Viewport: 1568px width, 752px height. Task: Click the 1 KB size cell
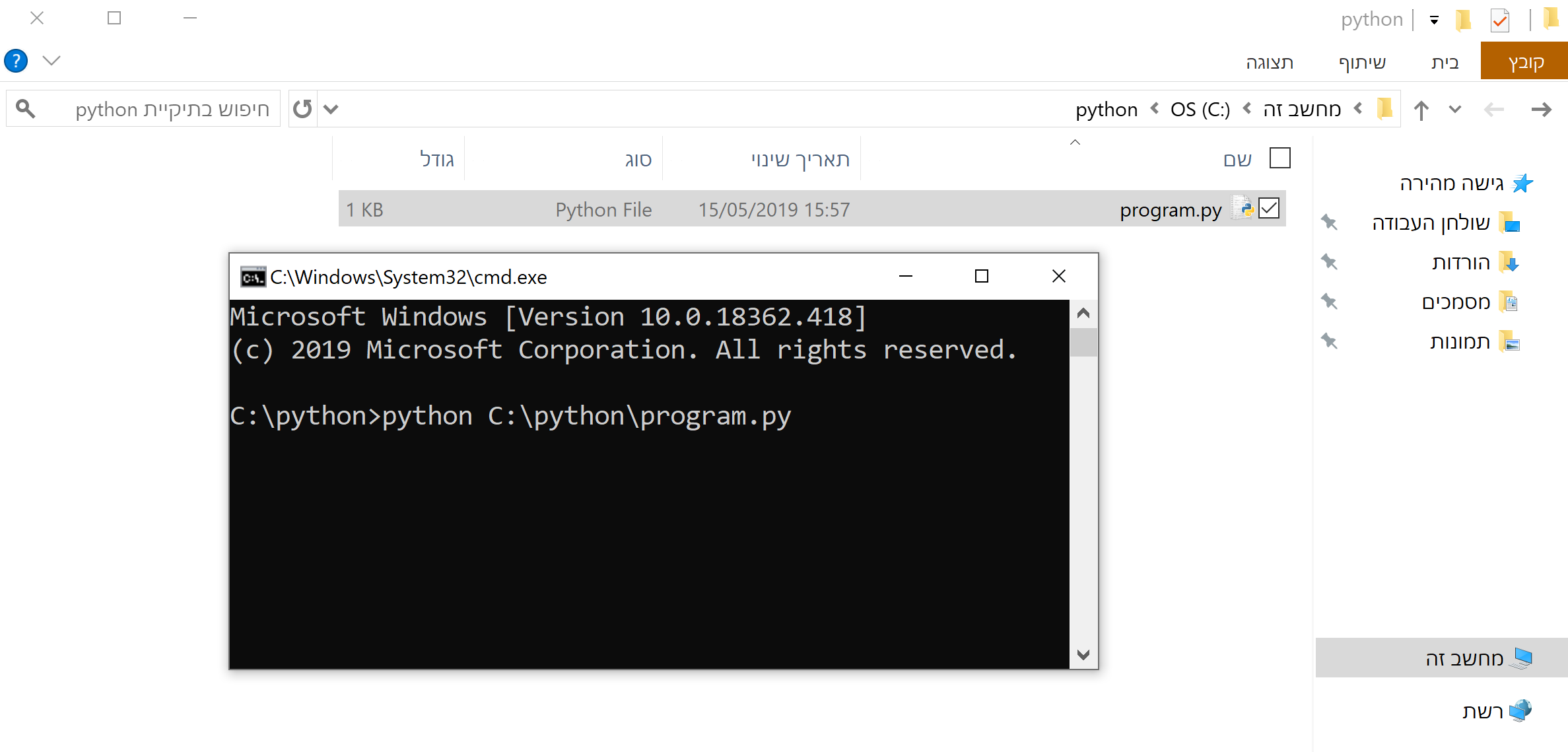[364, 210]
